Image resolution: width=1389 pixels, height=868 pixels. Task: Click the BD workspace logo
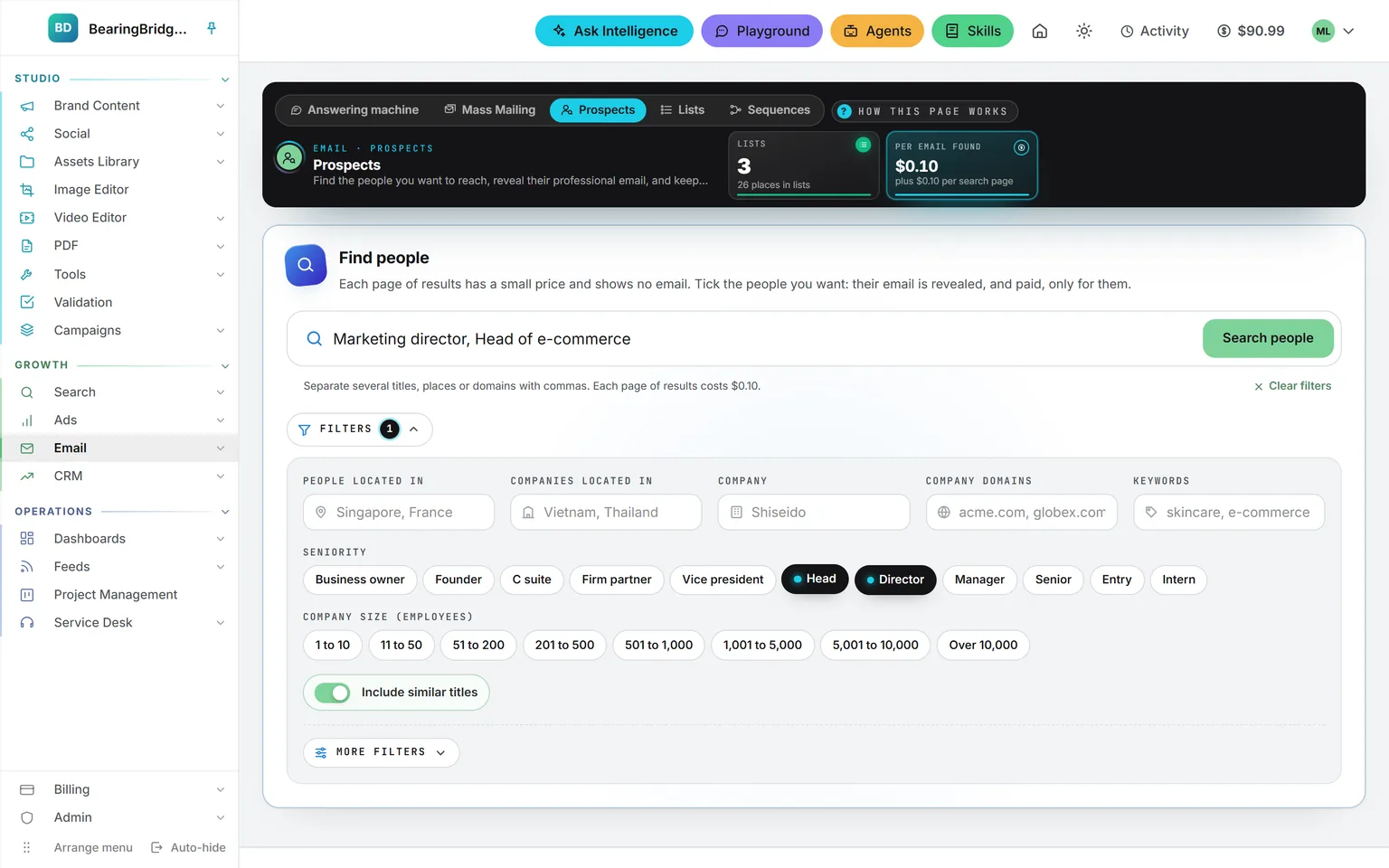[62, 28]
